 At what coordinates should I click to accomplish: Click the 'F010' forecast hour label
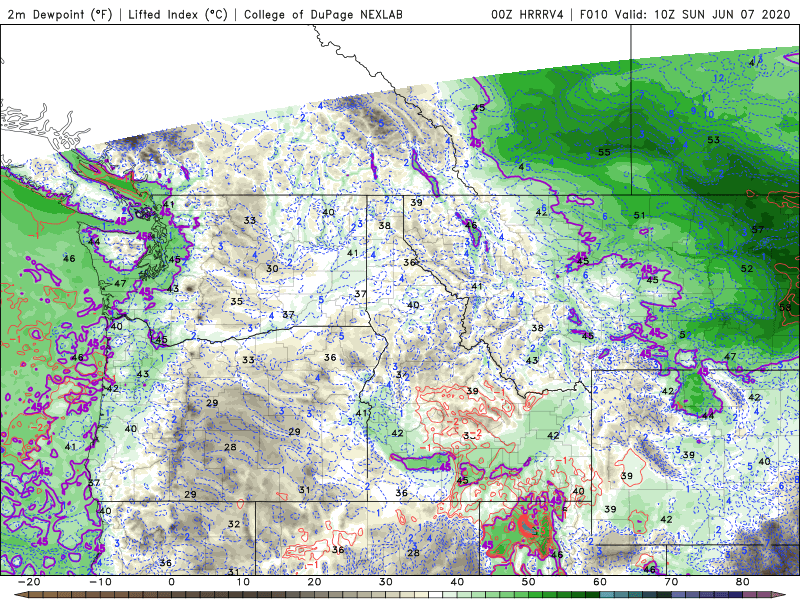click(x=594, y=14)
